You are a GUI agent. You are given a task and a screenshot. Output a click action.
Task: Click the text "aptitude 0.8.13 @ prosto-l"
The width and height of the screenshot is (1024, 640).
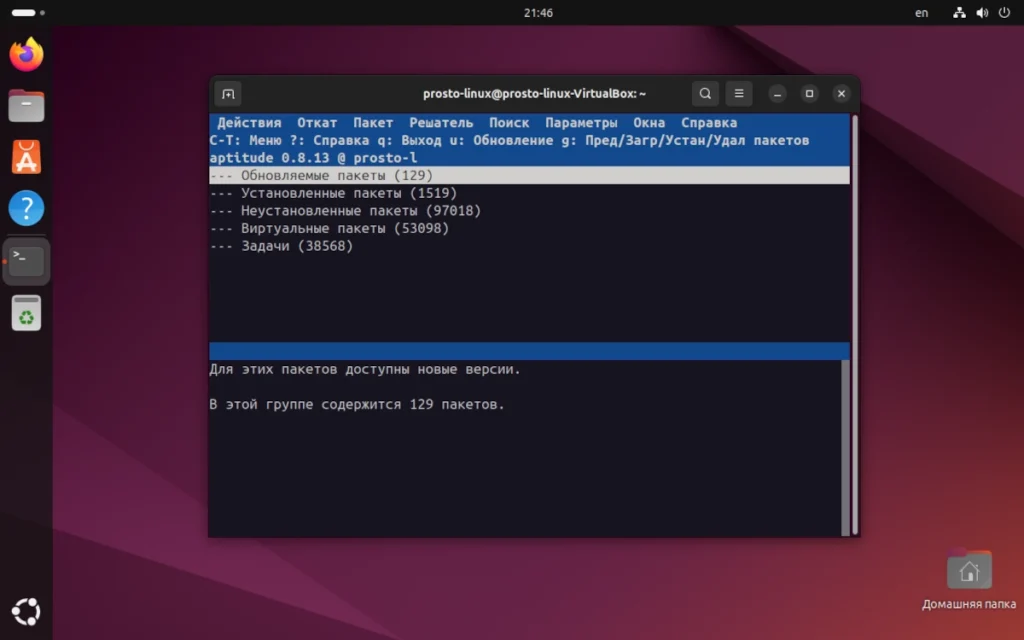[313, 158]
